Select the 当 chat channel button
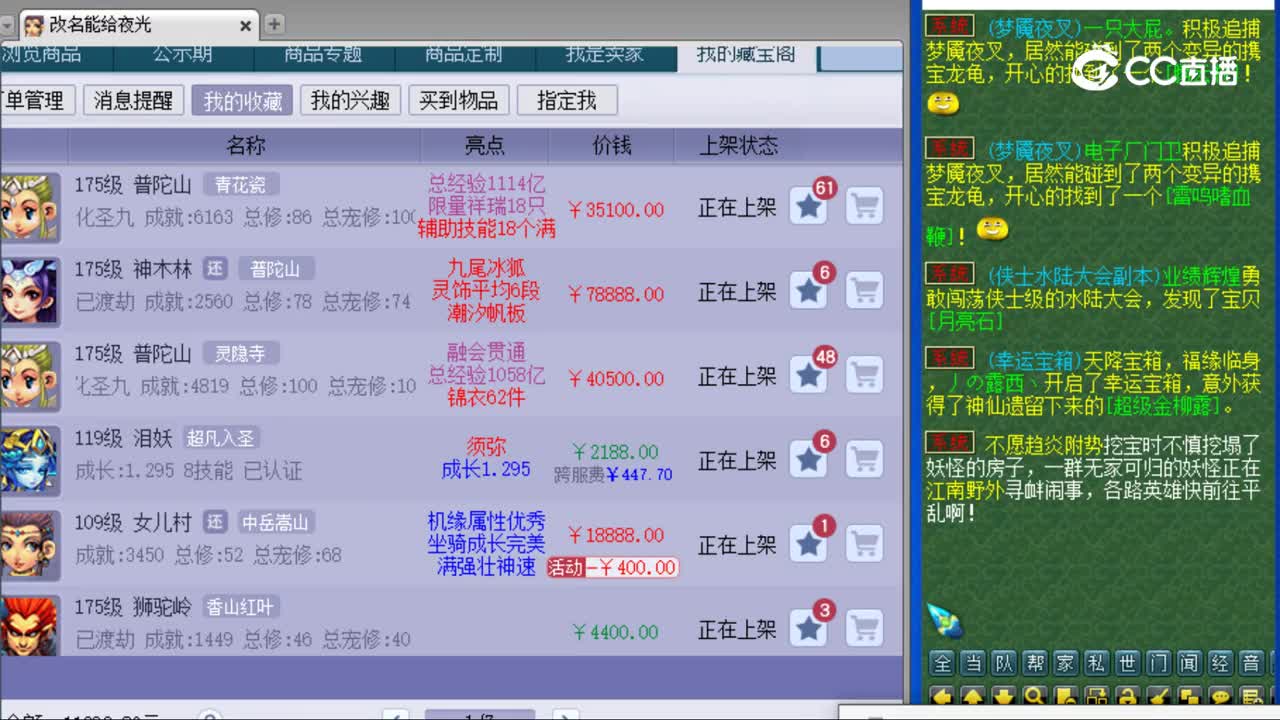This screenshot has height=720, width=1280. (973, 663)
